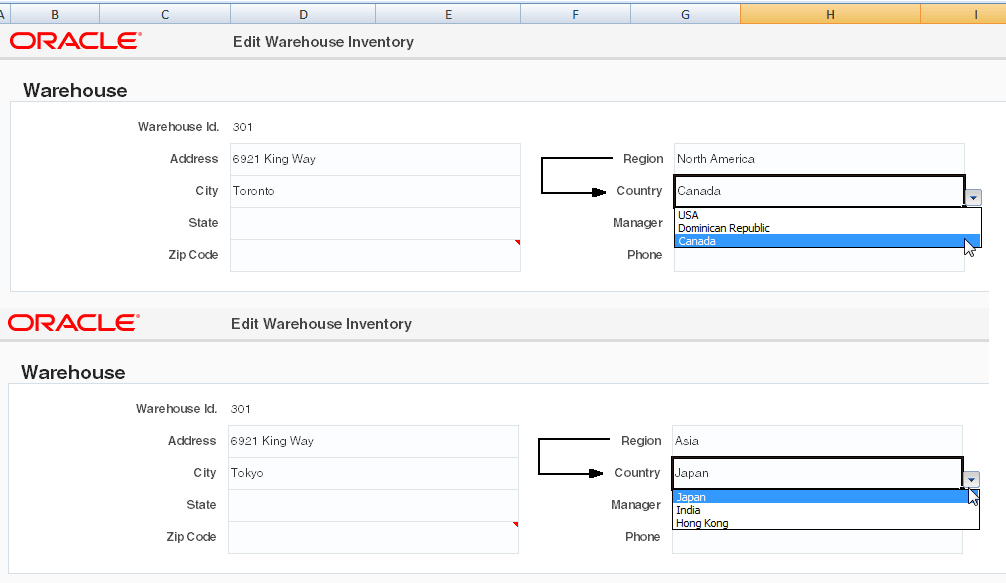Screen dimensions: 1006x583
Task: Click top Edit Warehouse Inventory title
Action: pyautogui.click(x=323, y=42)
